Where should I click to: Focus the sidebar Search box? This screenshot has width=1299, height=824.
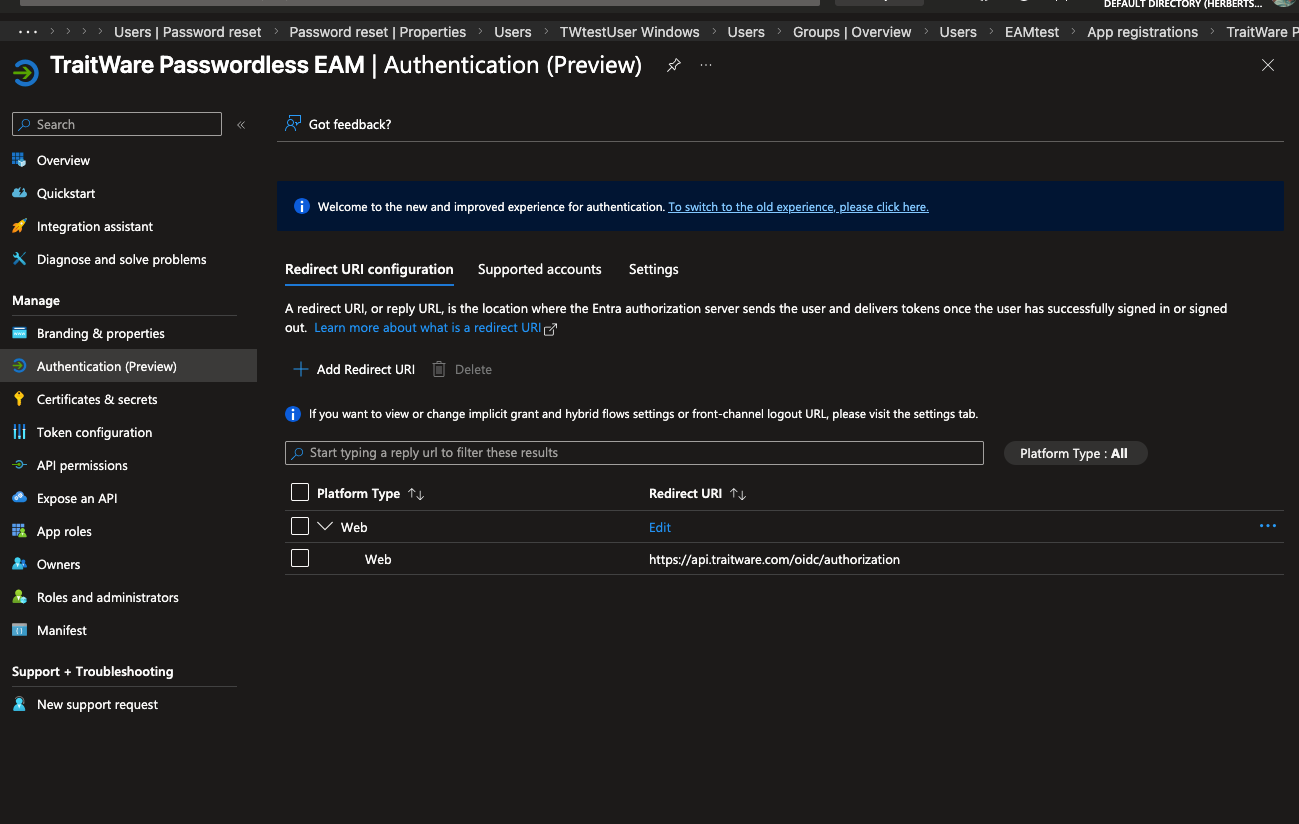[117, 124]
